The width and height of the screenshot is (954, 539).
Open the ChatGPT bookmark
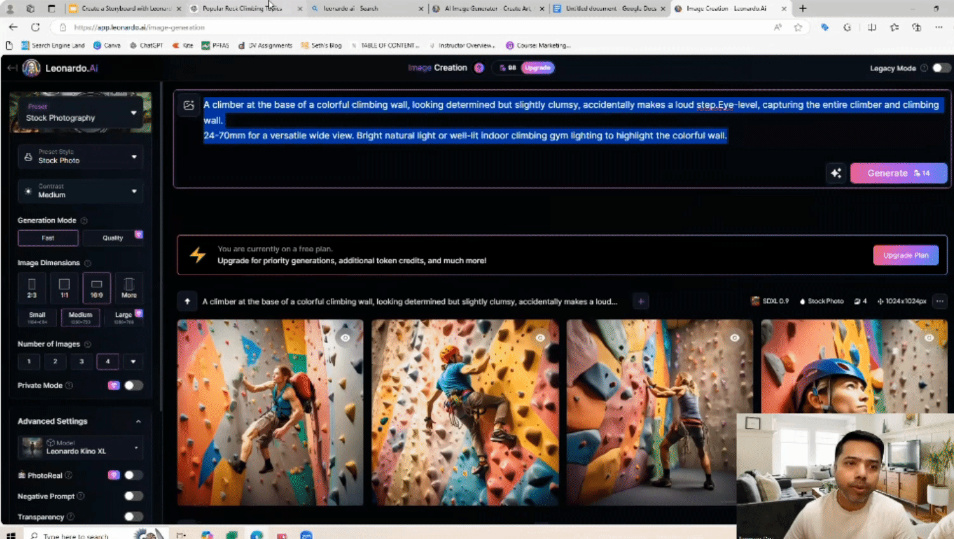point(146,46)
